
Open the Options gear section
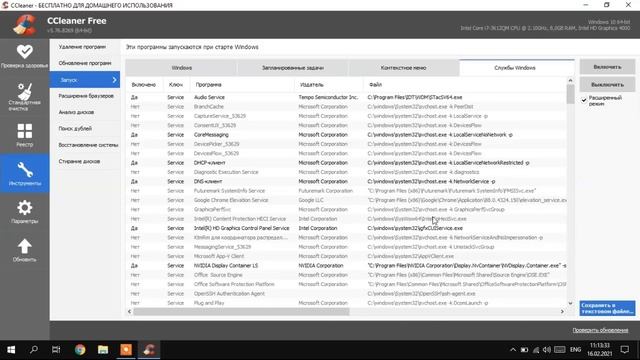pos(24,211)
